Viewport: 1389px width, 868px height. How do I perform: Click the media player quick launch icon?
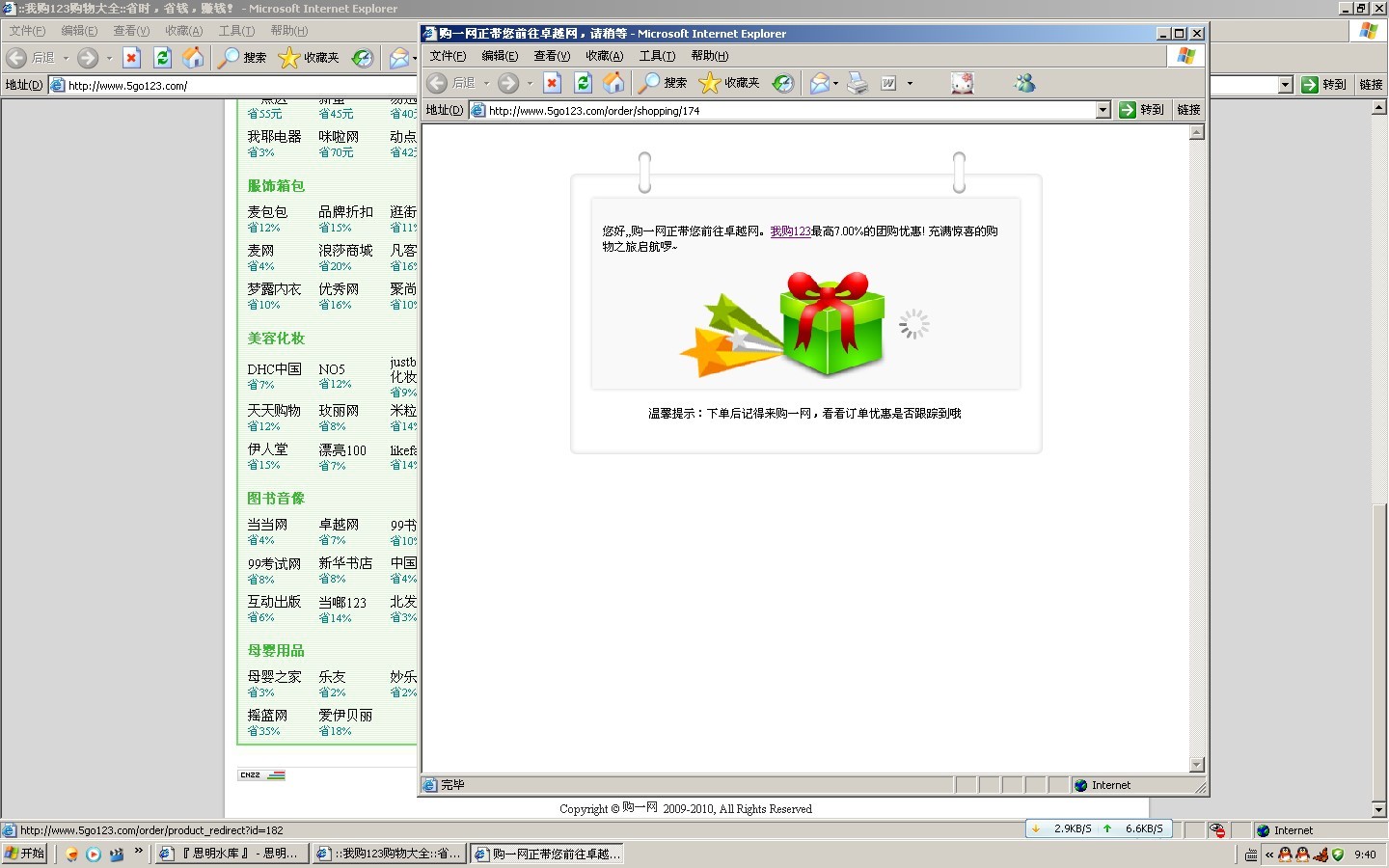click(94, 854)
